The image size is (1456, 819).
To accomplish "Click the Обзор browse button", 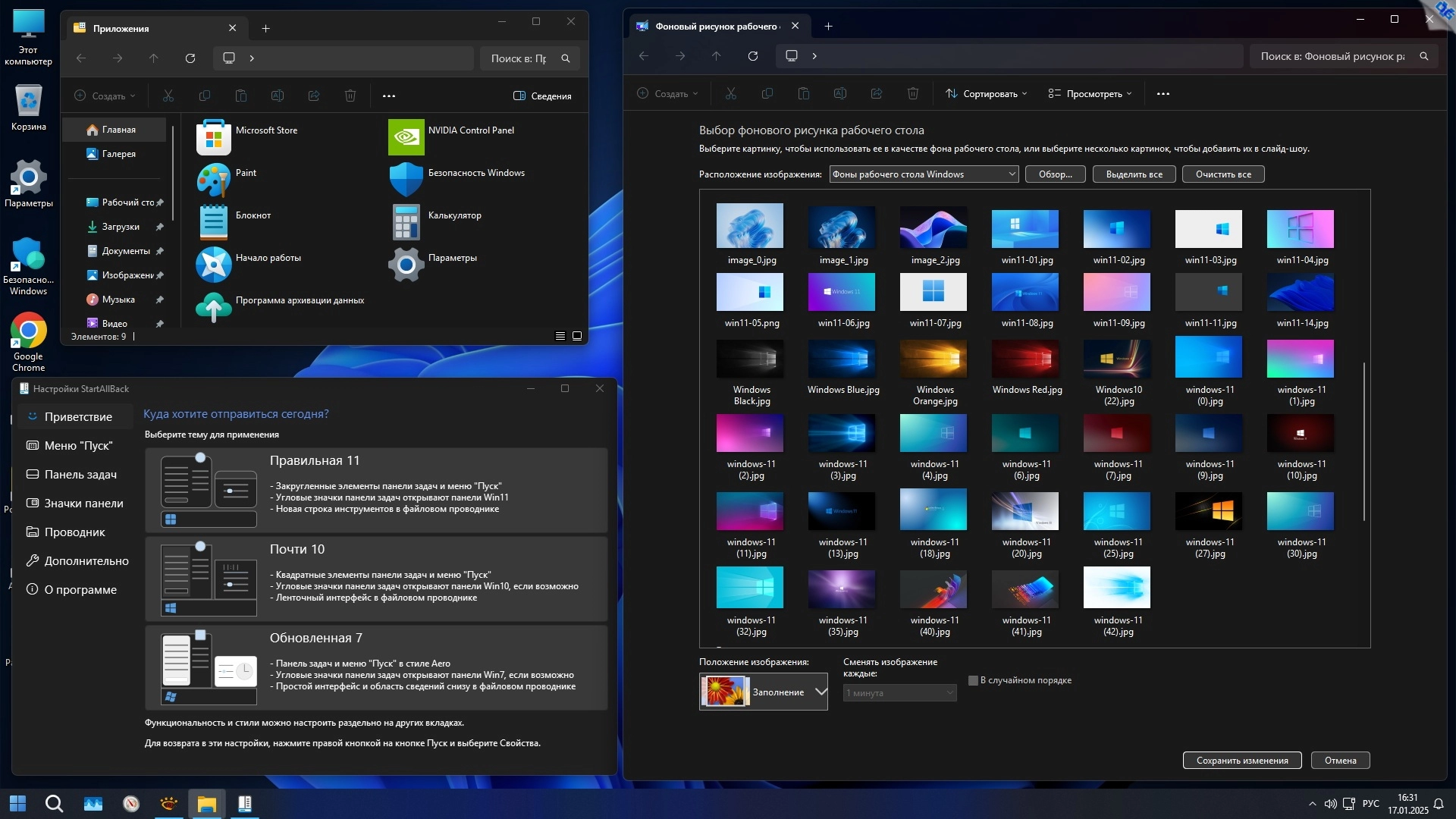I will click(x=1055, y=174).
